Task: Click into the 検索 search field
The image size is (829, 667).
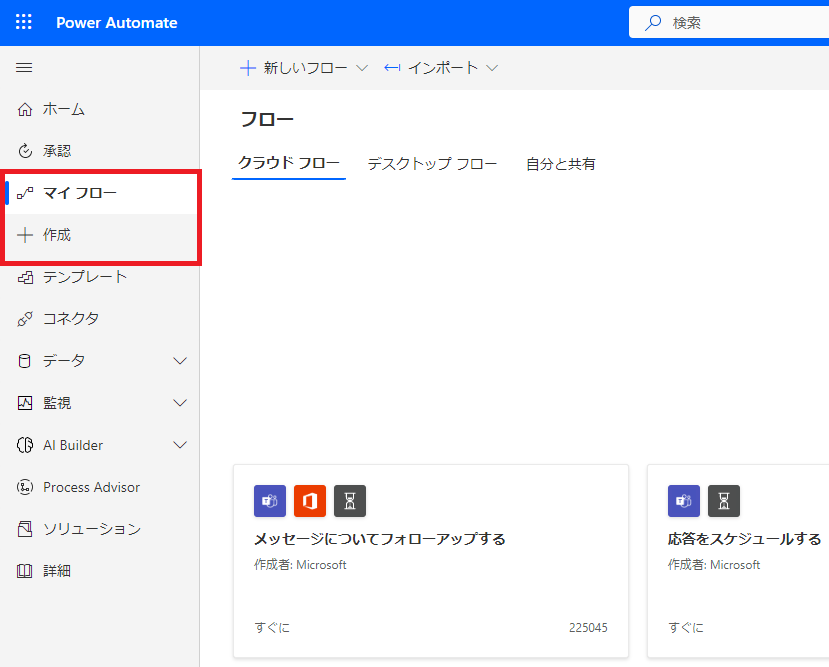Action: 729,23
